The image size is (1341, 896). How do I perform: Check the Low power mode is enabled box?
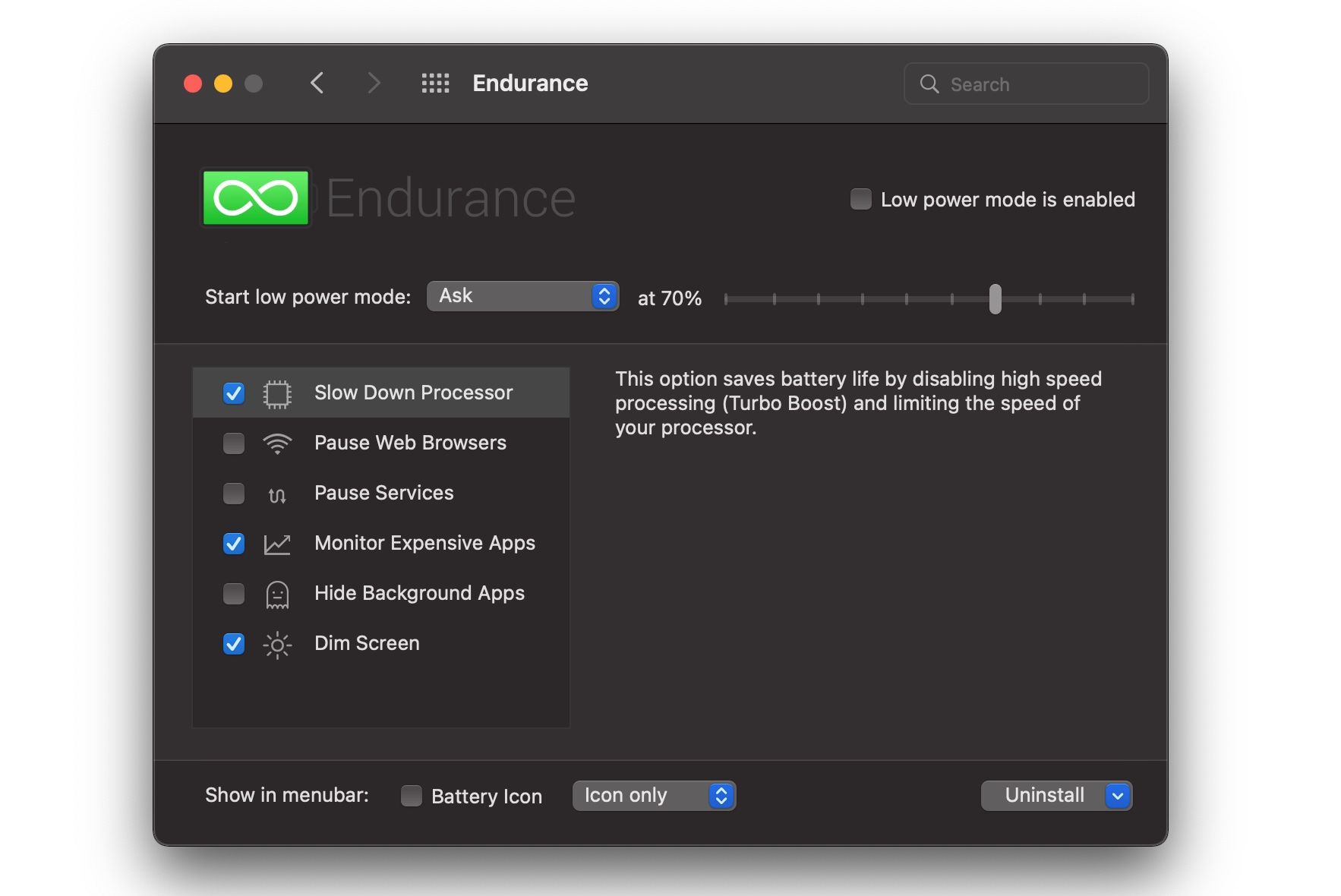[860, 199]
